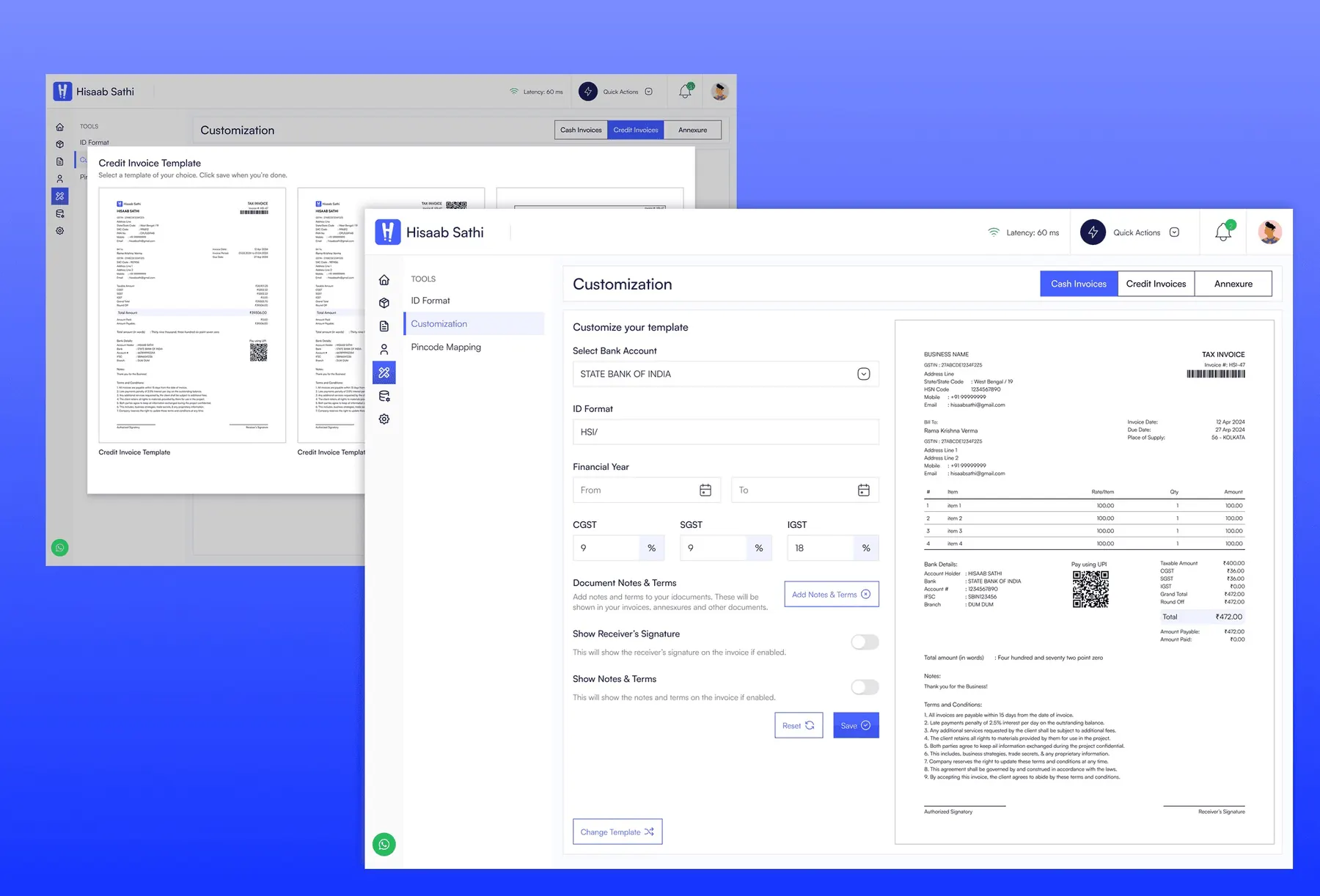Open calendar icon in the From date field

coord(705,490)
